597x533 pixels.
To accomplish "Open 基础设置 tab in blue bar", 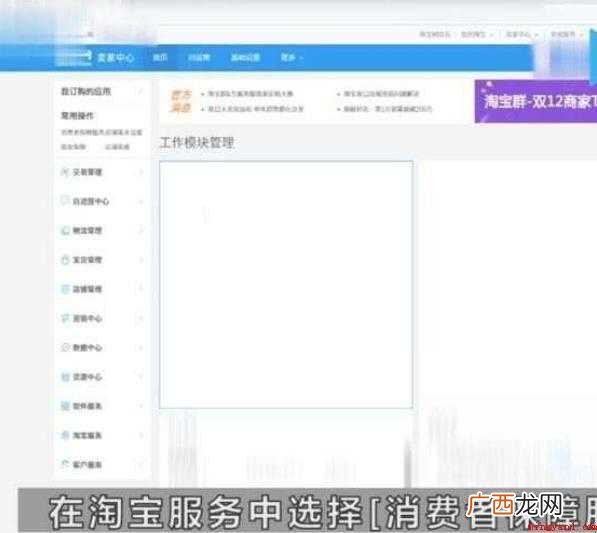I will pos(245,57).
